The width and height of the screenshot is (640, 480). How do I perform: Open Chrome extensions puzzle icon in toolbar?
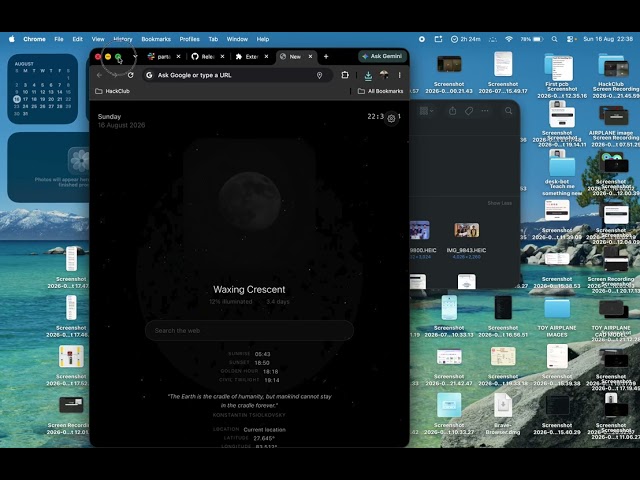tap(345, 75)
